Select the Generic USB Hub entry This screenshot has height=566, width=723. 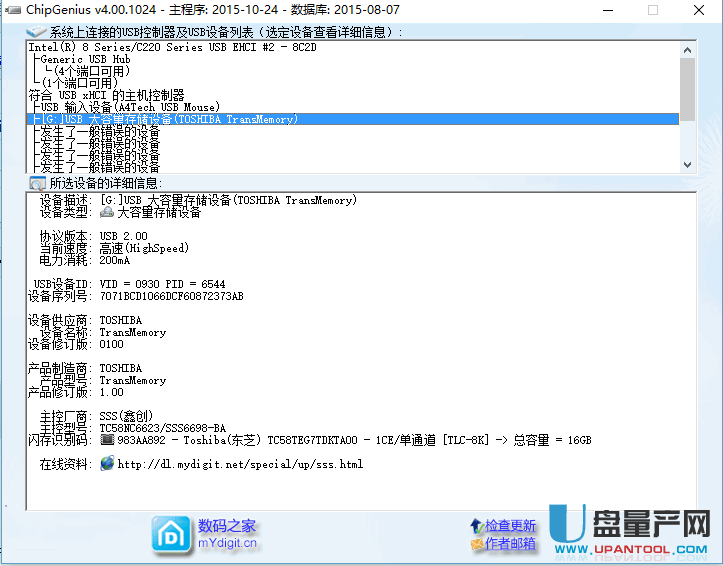coord(88,59)
